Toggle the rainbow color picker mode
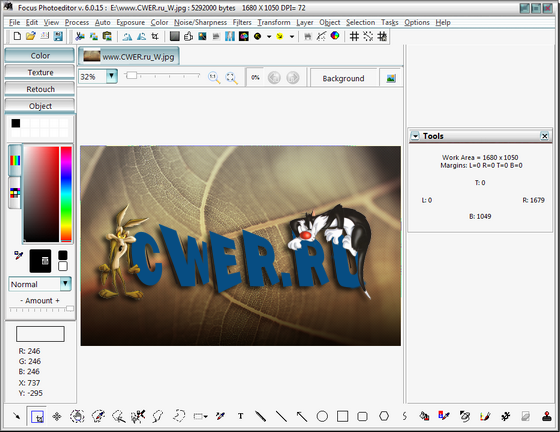 [15, 160]
